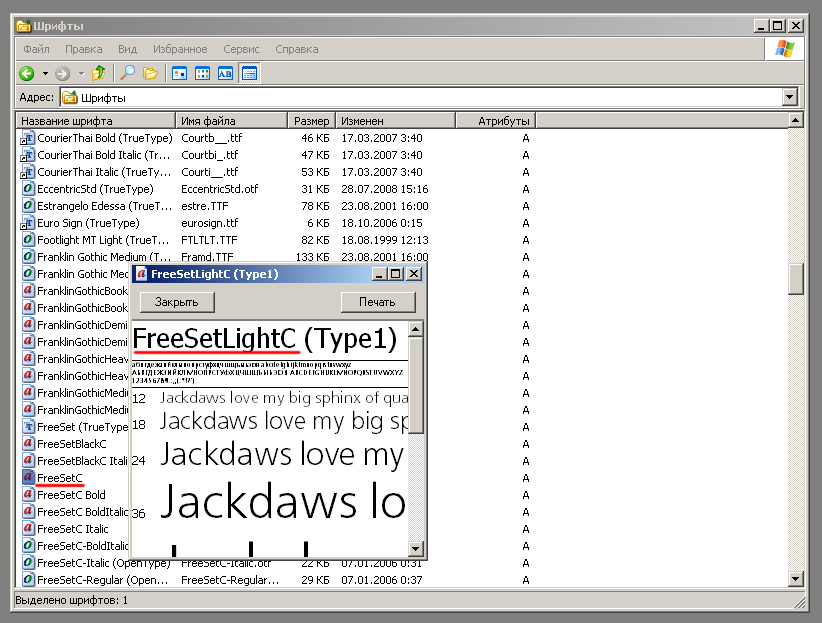Select CourierThai Italic font icon
Image resolution: width=822 pixels, height=623 pixels.
pos(27,172)
